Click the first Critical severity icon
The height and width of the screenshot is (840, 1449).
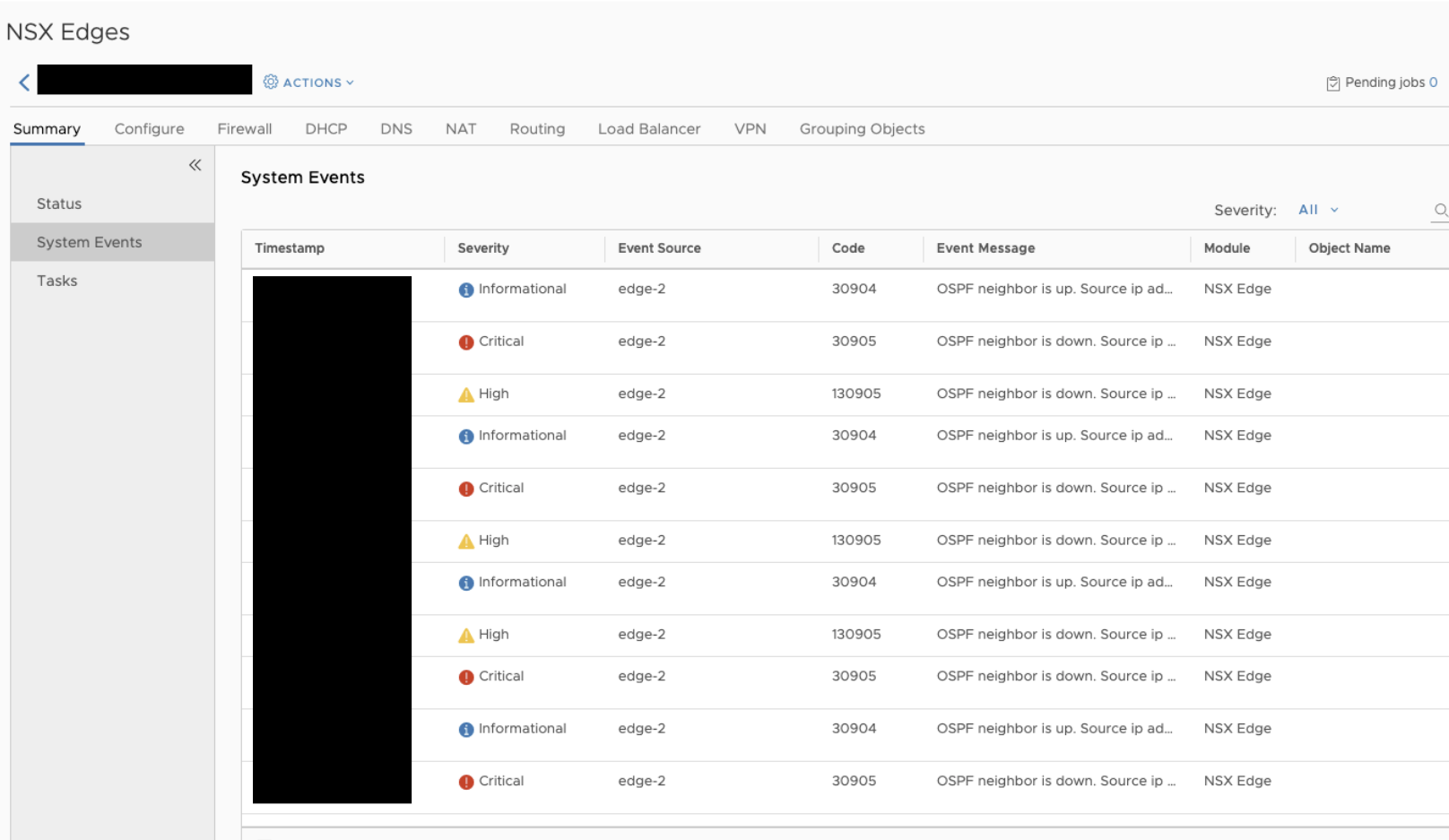click(466, 342)
